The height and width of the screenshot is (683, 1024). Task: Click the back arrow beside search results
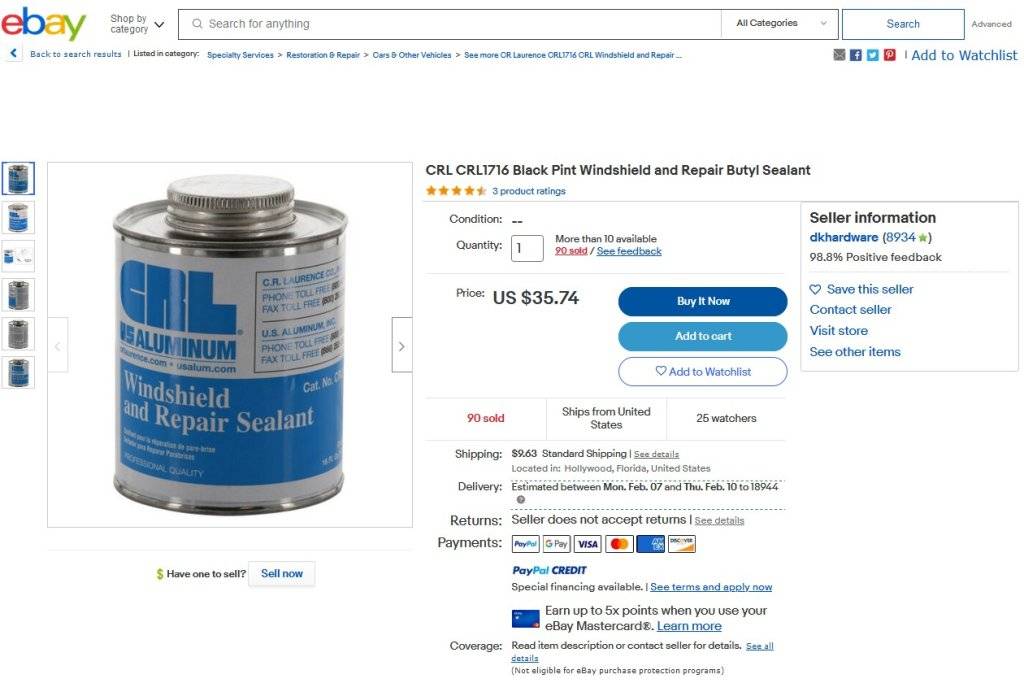coord(13,54)
